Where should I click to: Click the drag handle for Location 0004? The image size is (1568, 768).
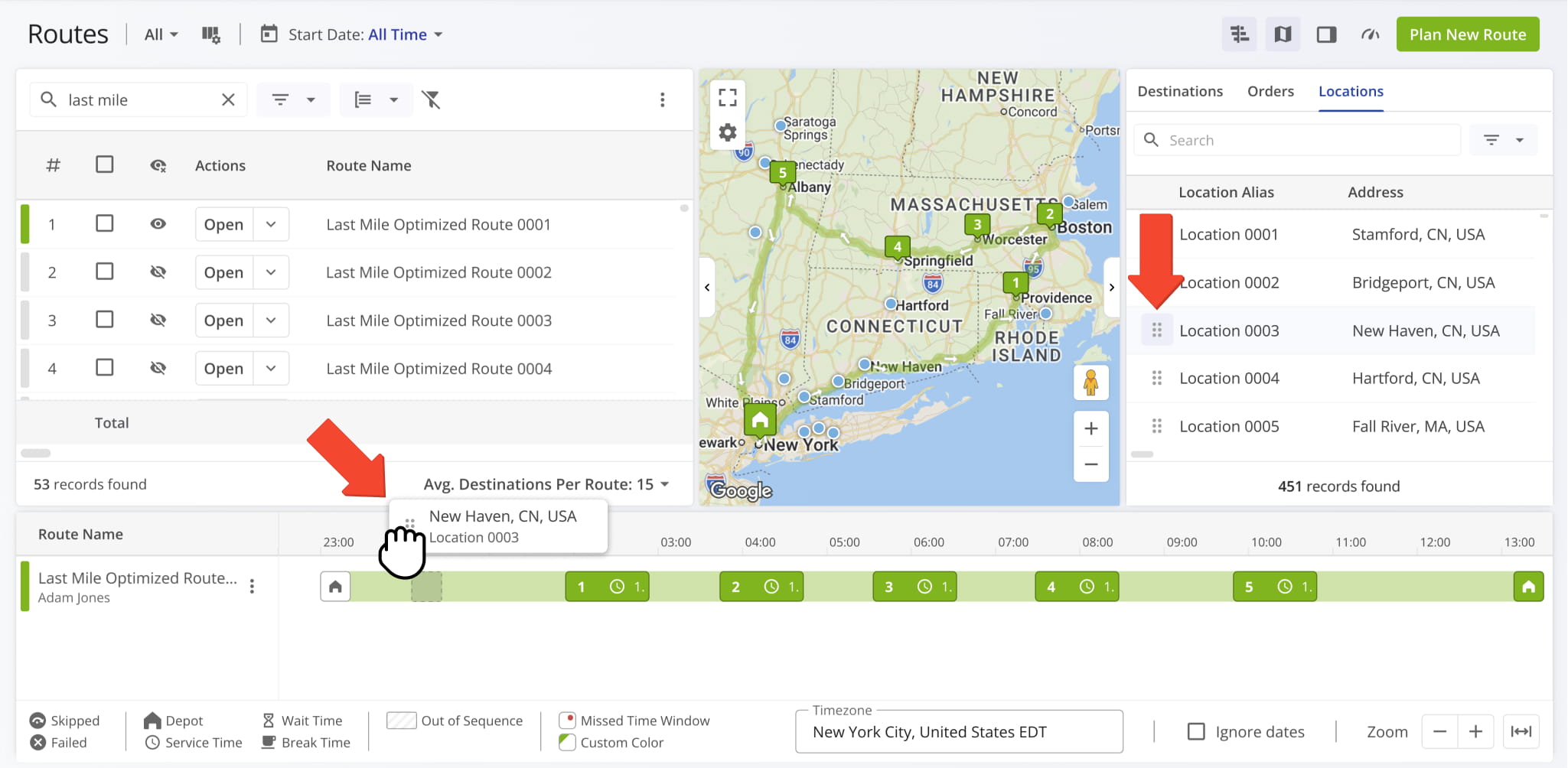pos(1156,378)
